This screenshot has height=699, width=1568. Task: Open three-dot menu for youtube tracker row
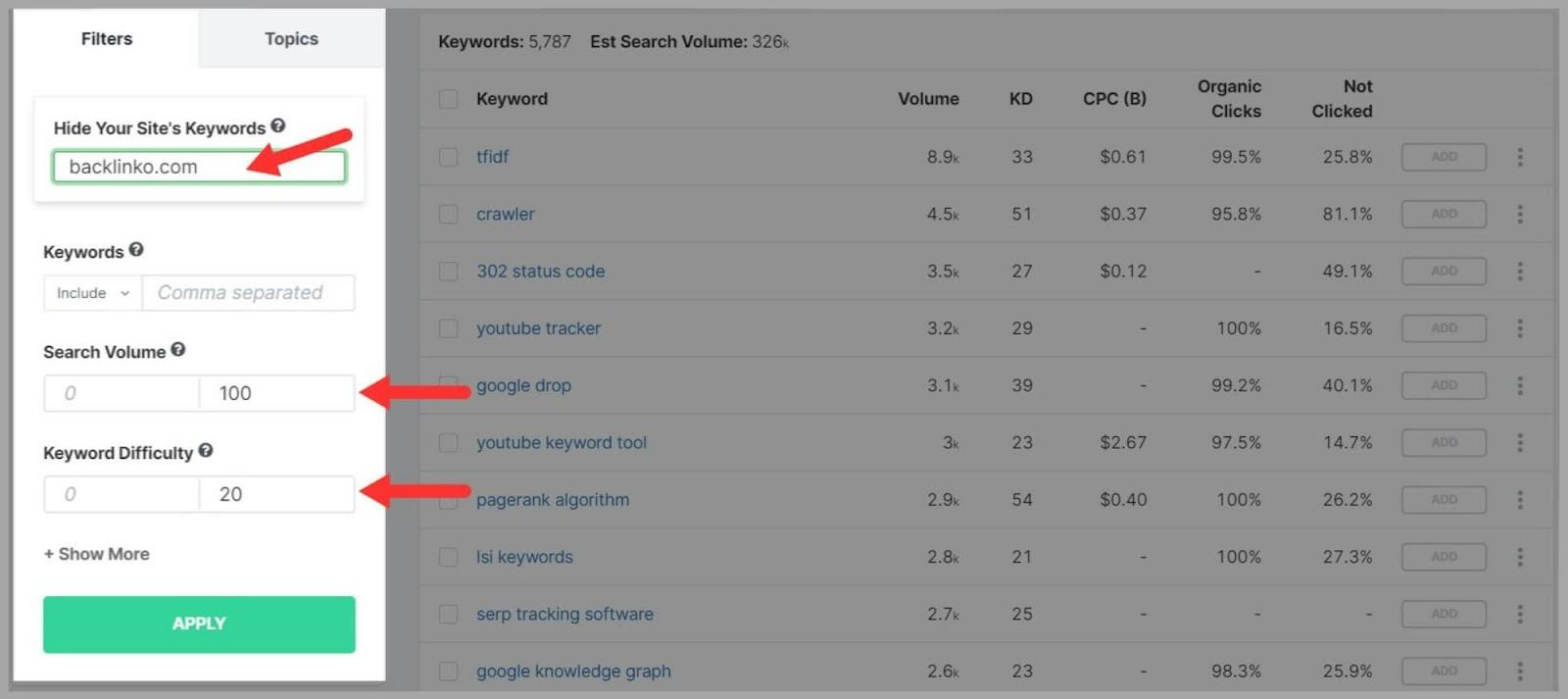coord(1520,328)
